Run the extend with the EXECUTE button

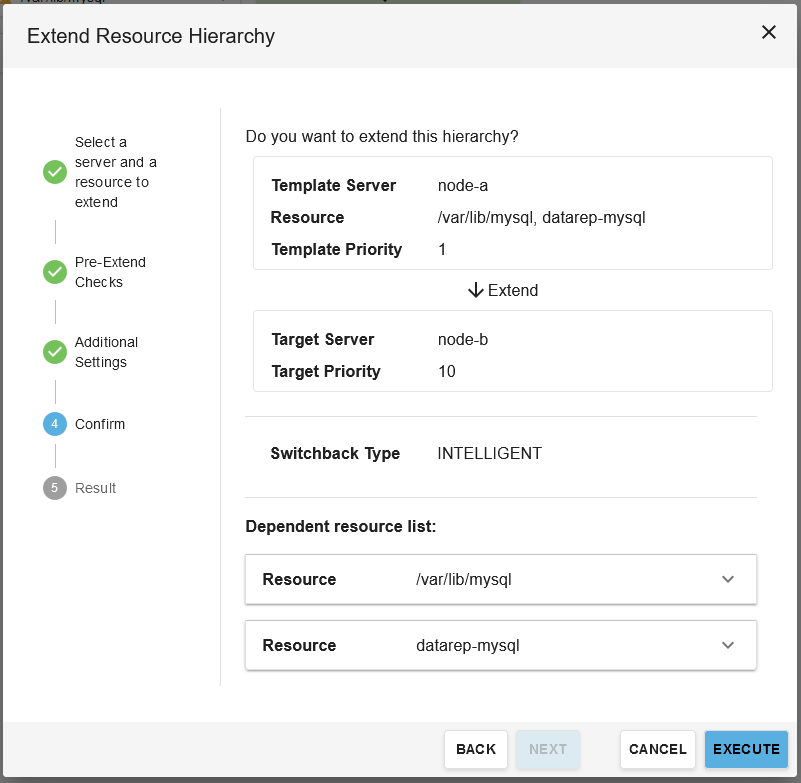(x=746, y=749)
